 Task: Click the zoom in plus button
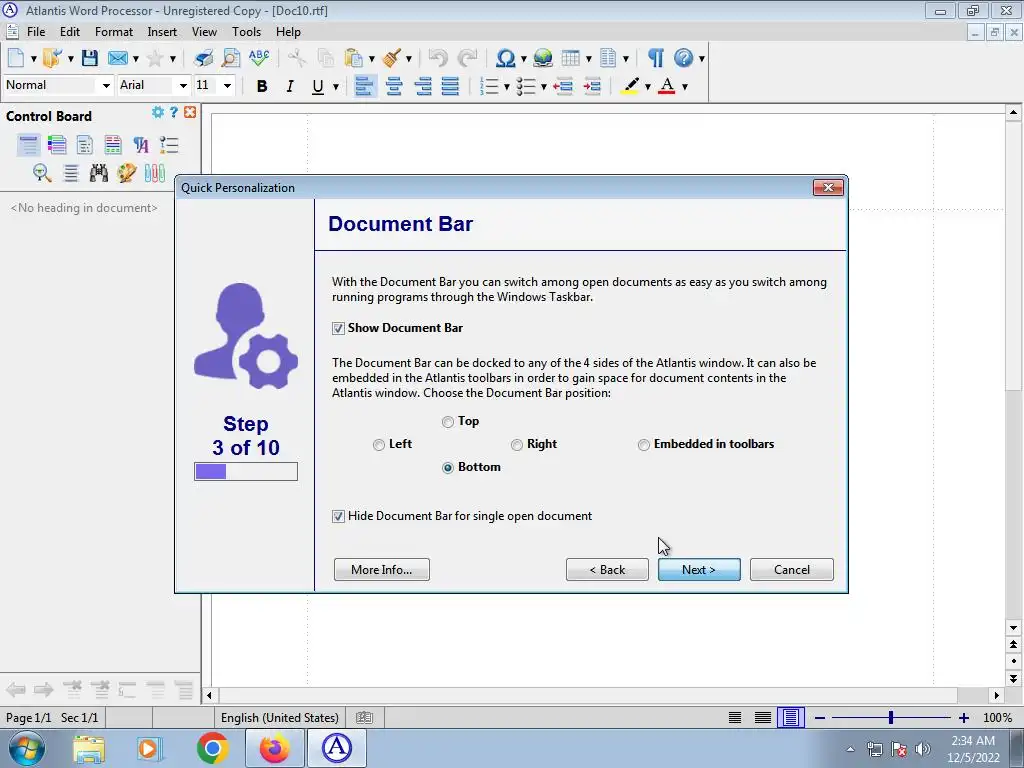(x=963, y=718)
